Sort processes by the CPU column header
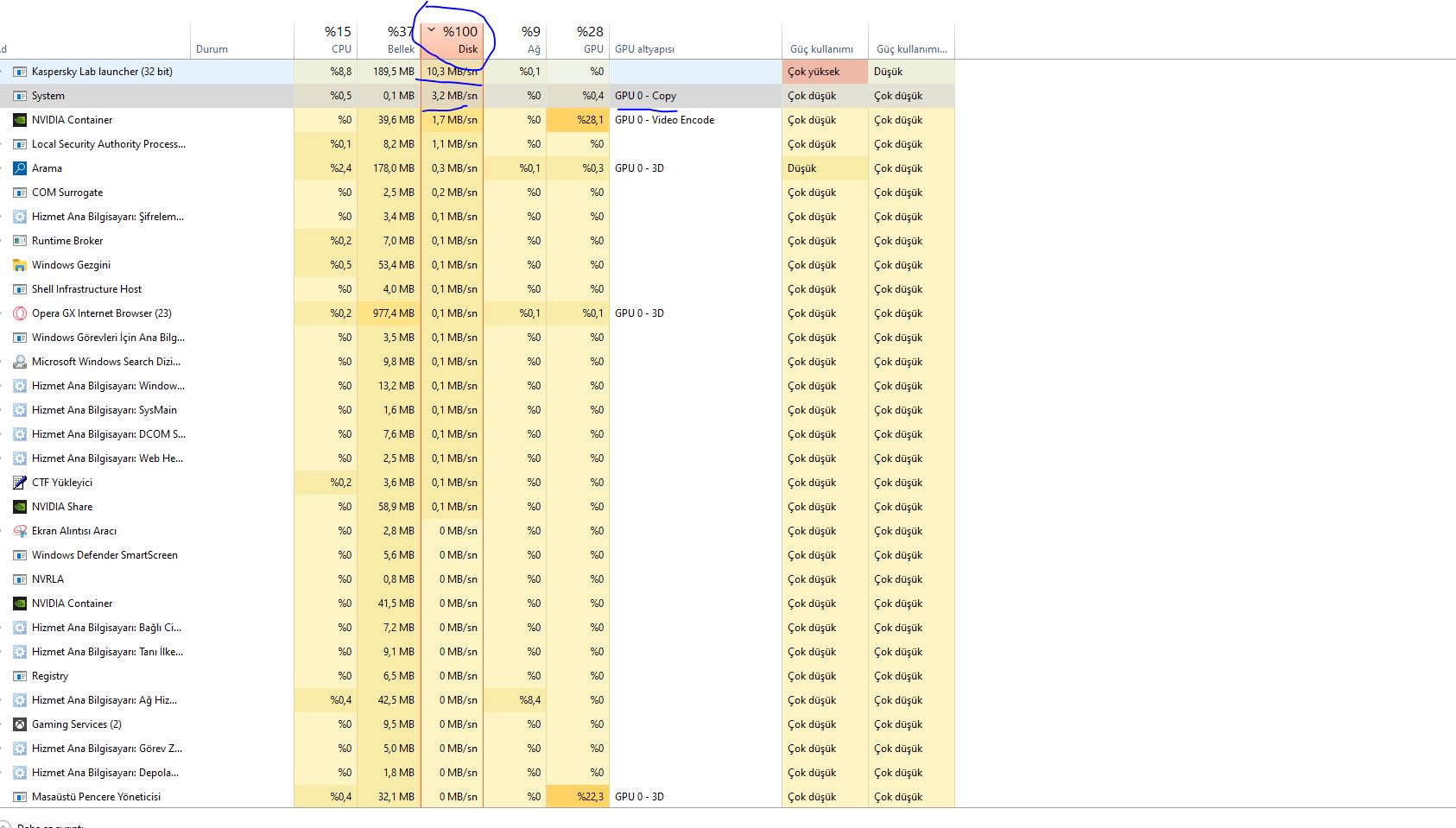This screenshot has width=1456, height=828. (x=326, y=40)
